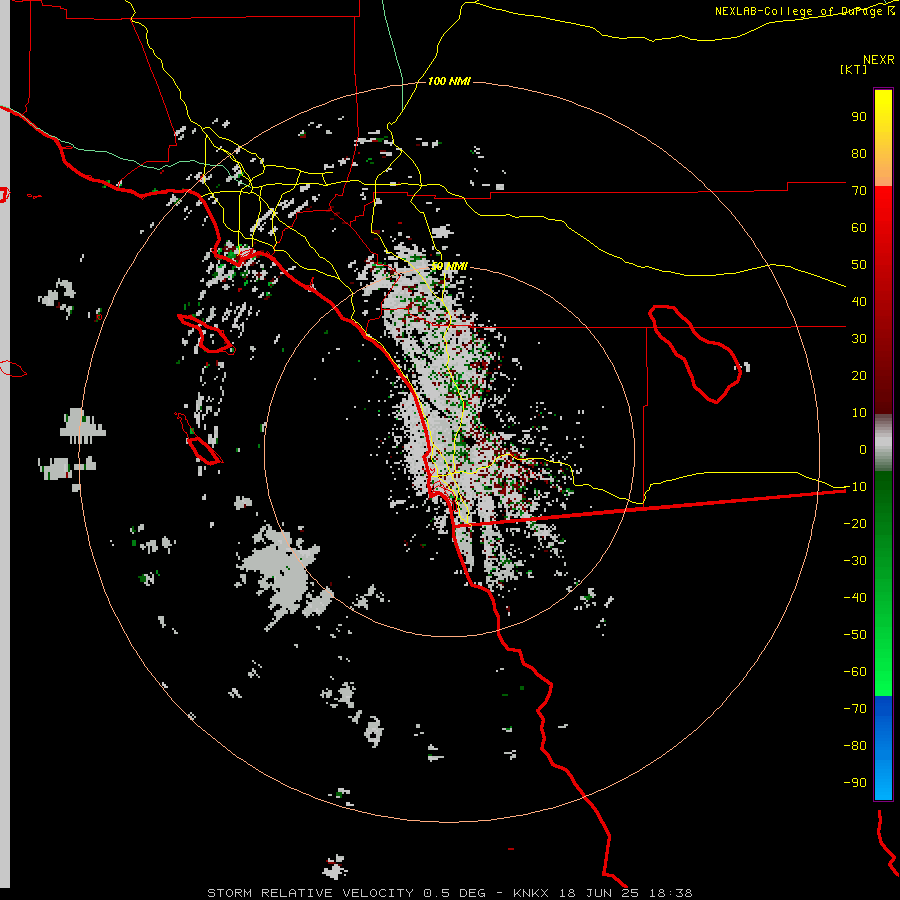900x900 pixels.
Task: Click the positive 60 scale label
Action: coord(859,228)
